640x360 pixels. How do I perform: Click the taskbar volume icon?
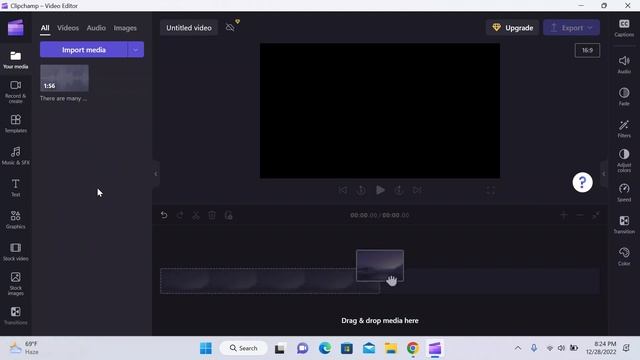562,348
